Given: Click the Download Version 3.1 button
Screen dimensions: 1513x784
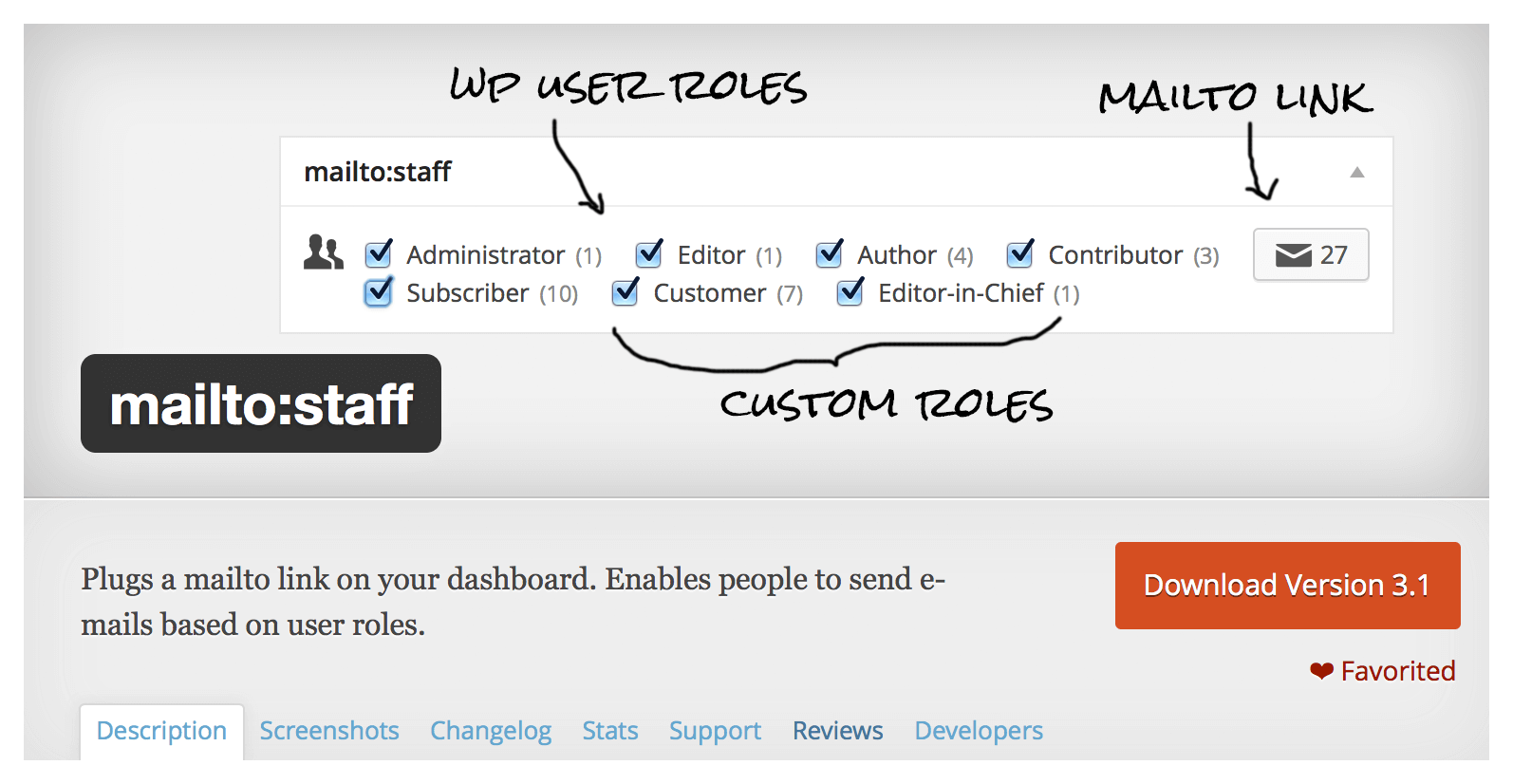Looking at the screenshot, I should coord(1287,586).
